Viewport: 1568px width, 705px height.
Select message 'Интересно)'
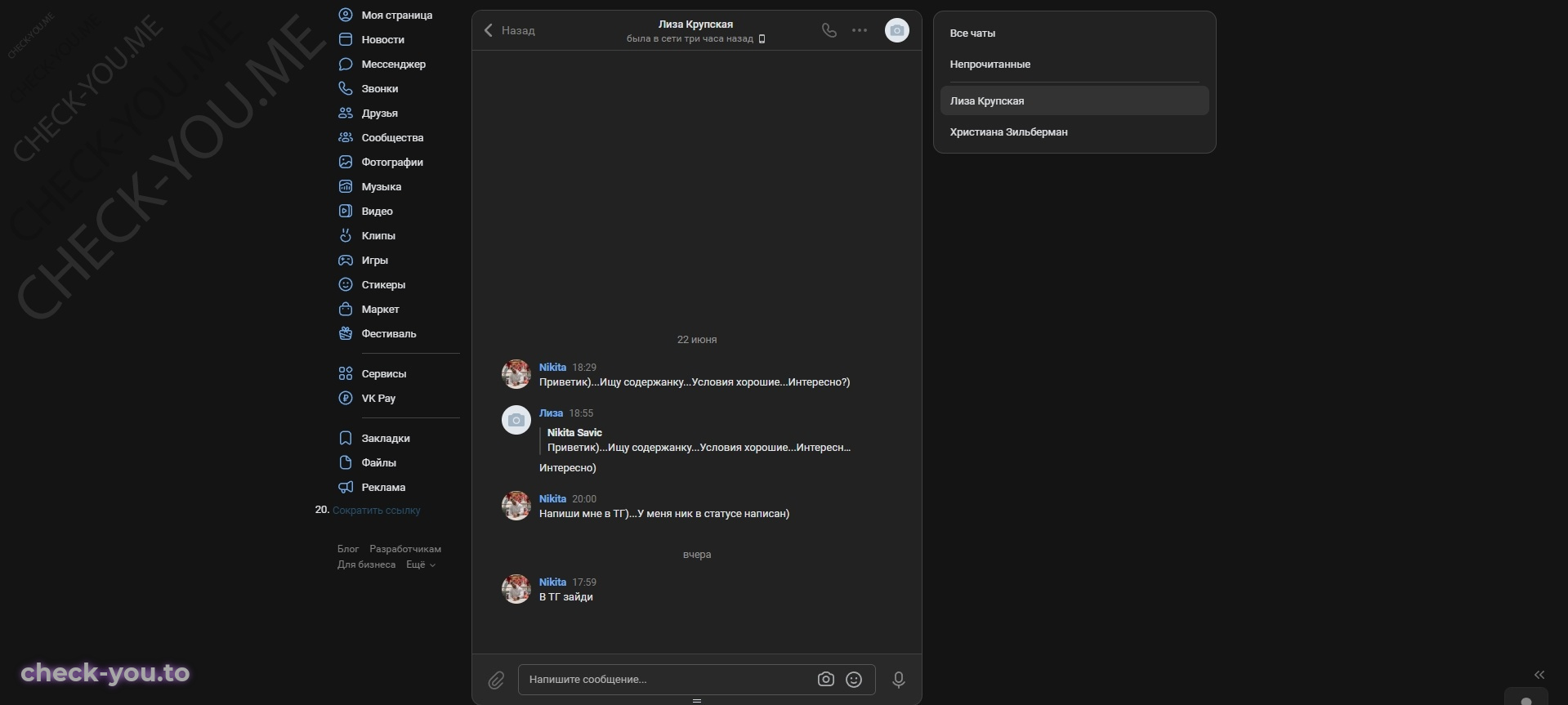point(568,468)
